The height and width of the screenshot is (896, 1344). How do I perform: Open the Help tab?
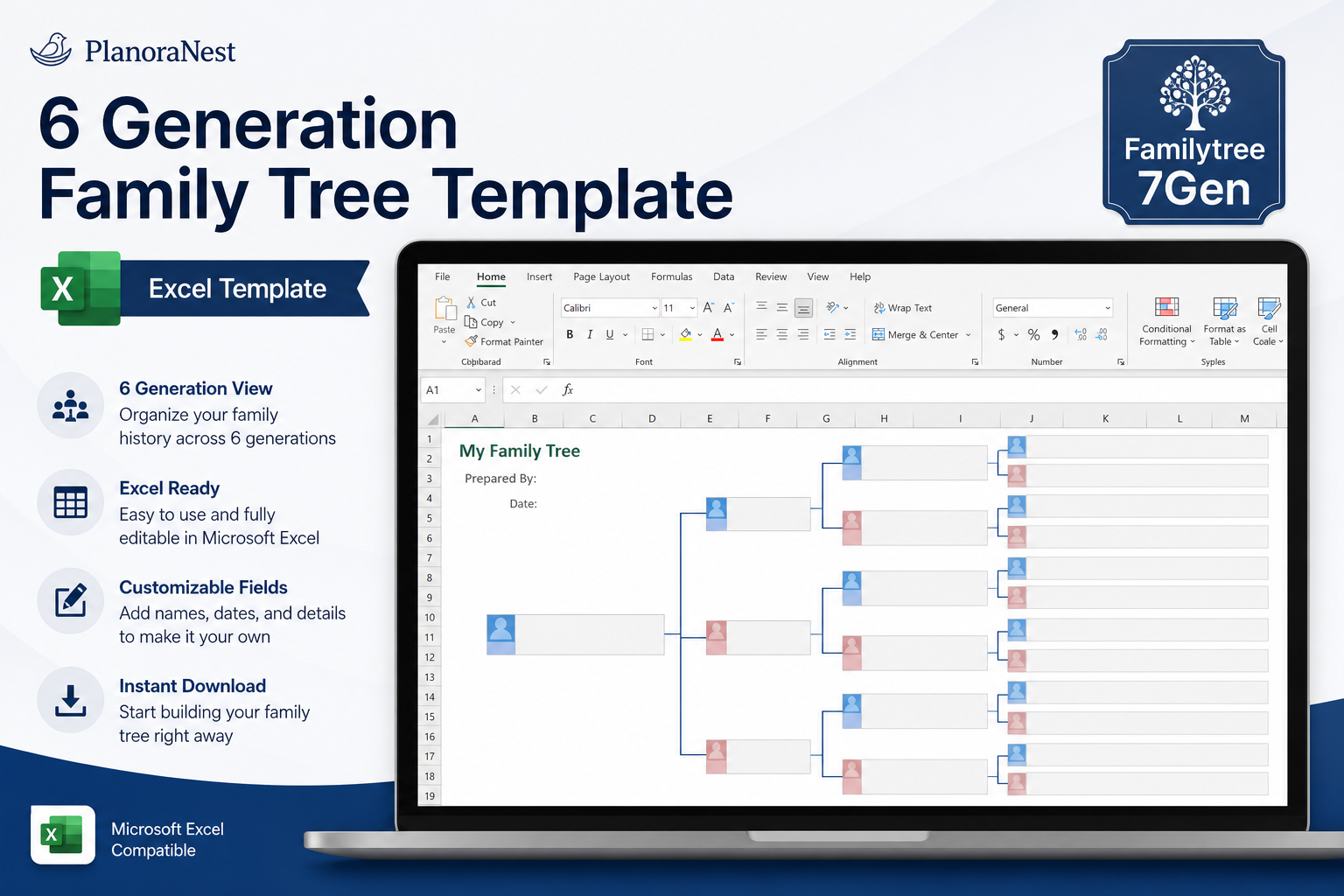[860, 276]
